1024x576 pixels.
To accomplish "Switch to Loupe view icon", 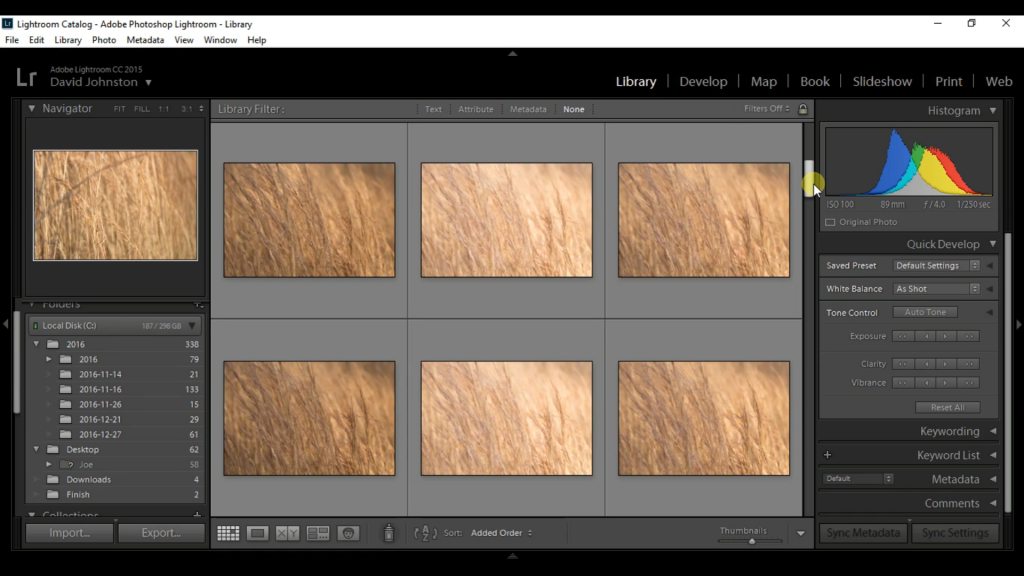I will [257, 533].
